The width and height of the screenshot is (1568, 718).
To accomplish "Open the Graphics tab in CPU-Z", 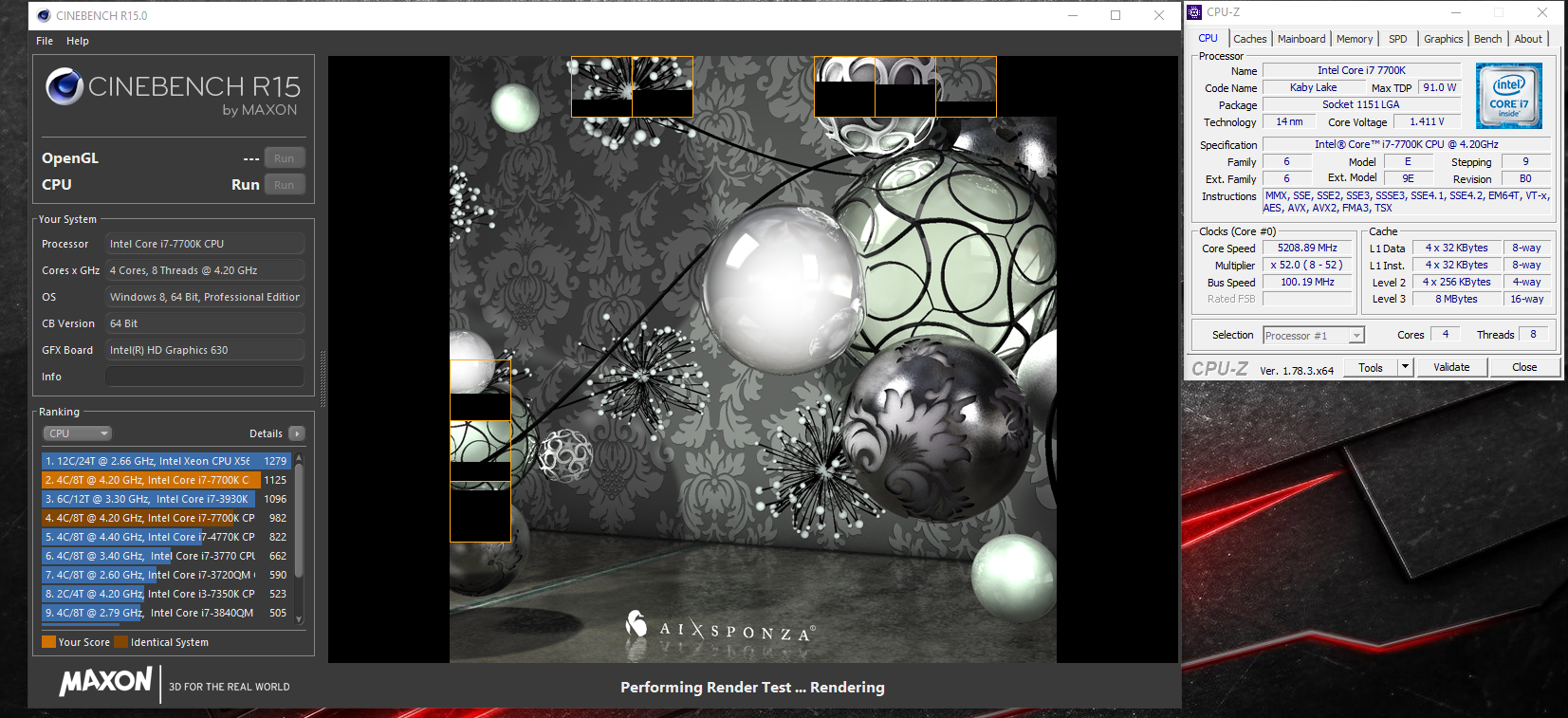I will coord(1443,39).
